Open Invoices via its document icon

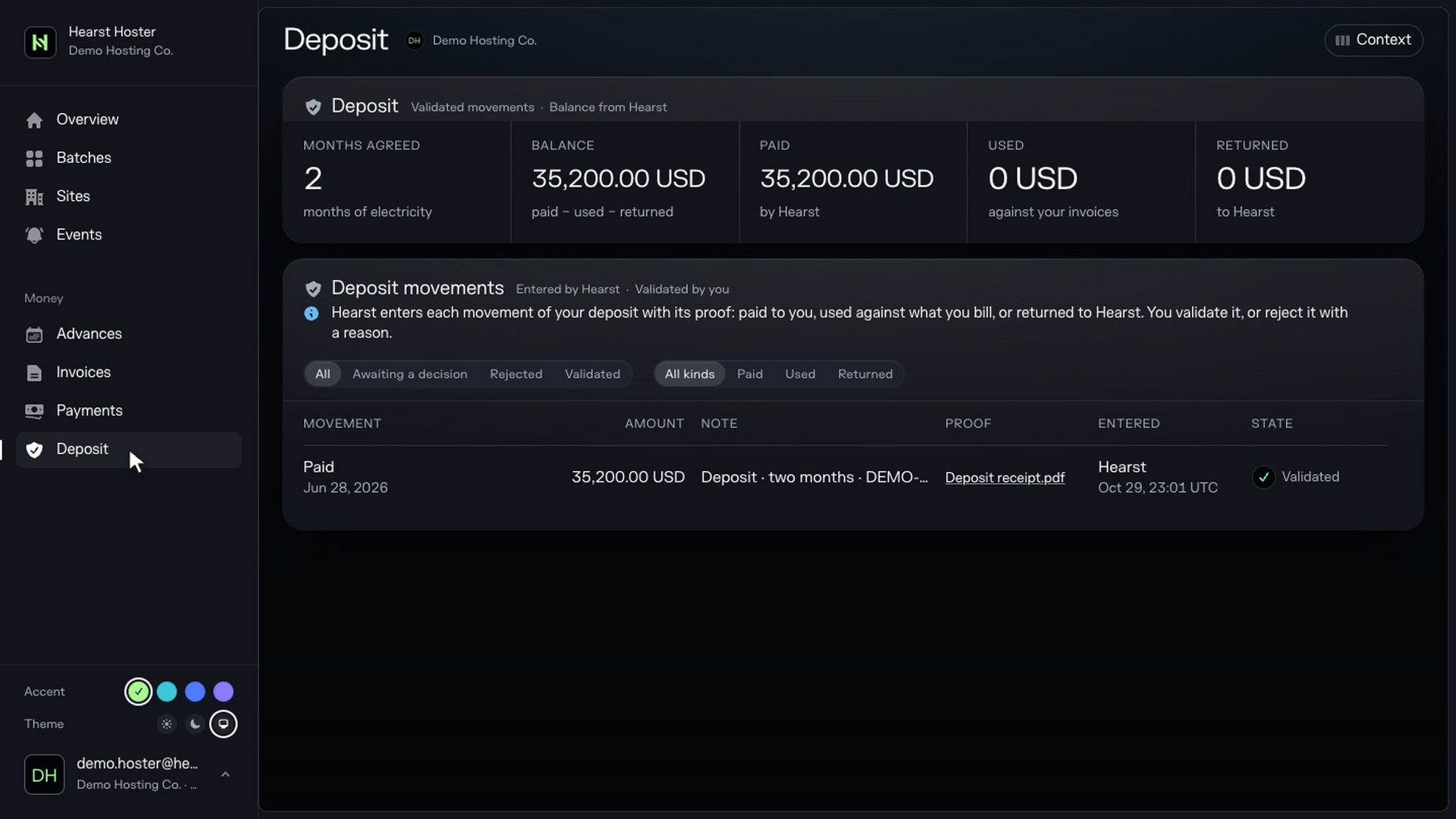[x=34, y=373]
